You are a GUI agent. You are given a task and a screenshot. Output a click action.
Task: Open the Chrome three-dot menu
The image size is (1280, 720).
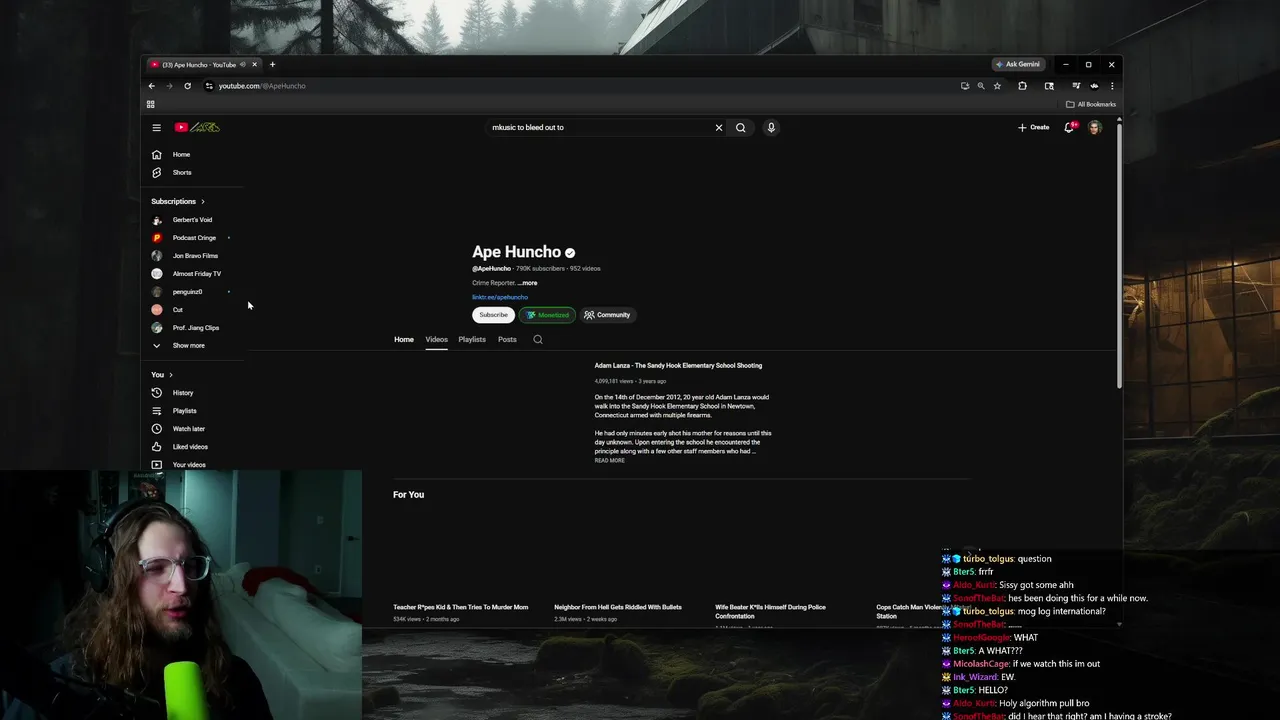pos(1112,86)
